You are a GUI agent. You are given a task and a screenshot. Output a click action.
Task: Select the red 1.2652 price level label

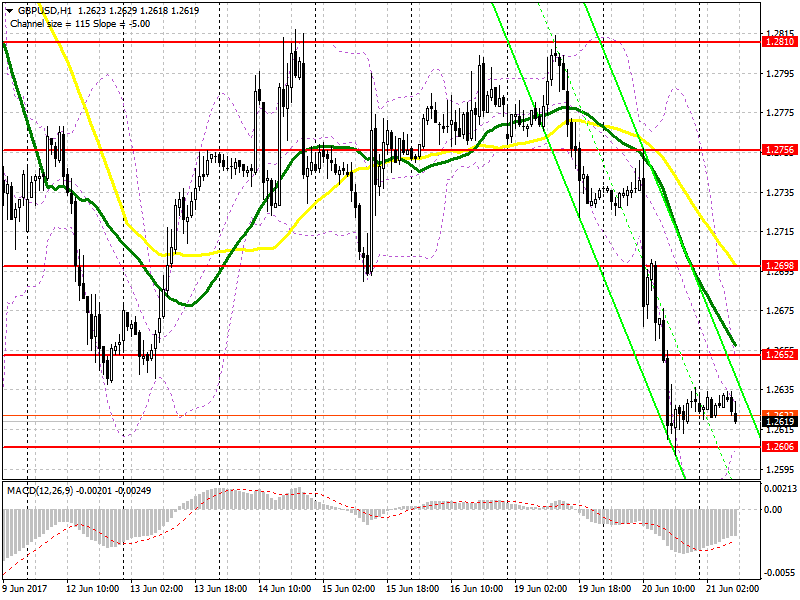779,355
